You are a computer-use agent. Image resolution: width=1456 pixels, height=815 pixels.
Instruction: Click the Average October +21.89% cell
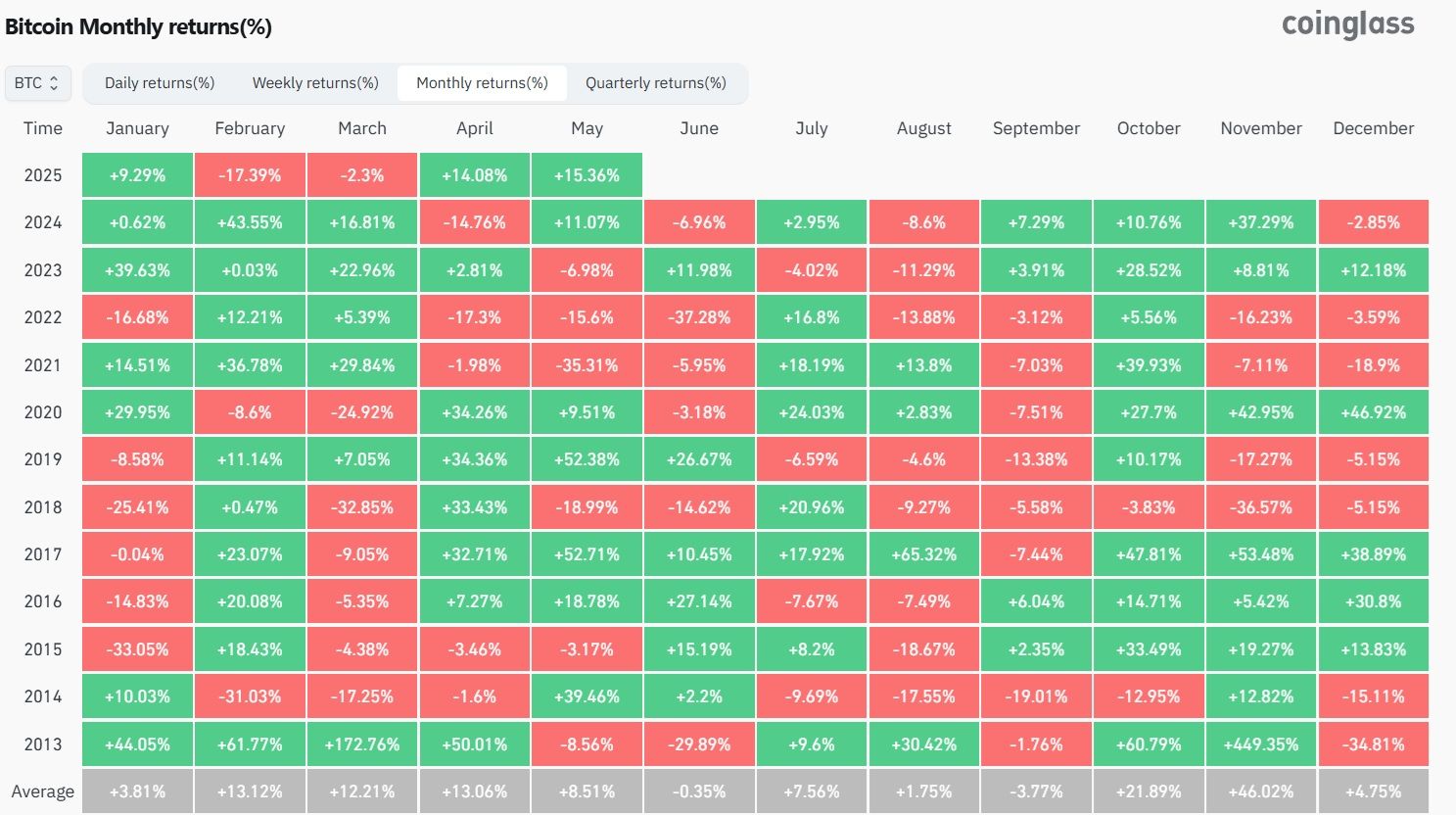pos(1149,791)
